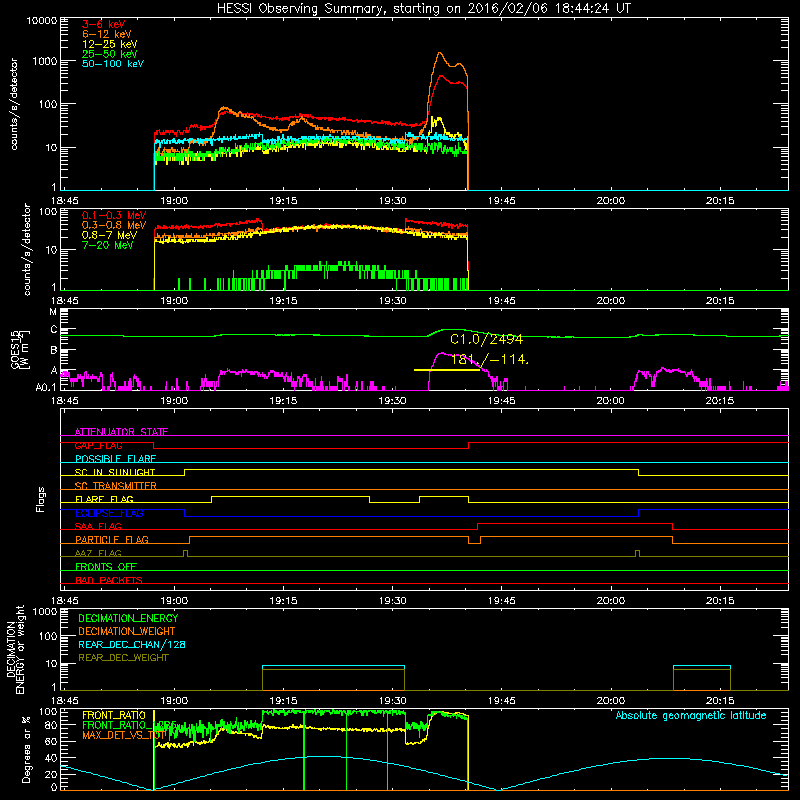Click the Absolute geomagnetic latitude label
Screen dimensions: 800x800
[x=691, y=716]
